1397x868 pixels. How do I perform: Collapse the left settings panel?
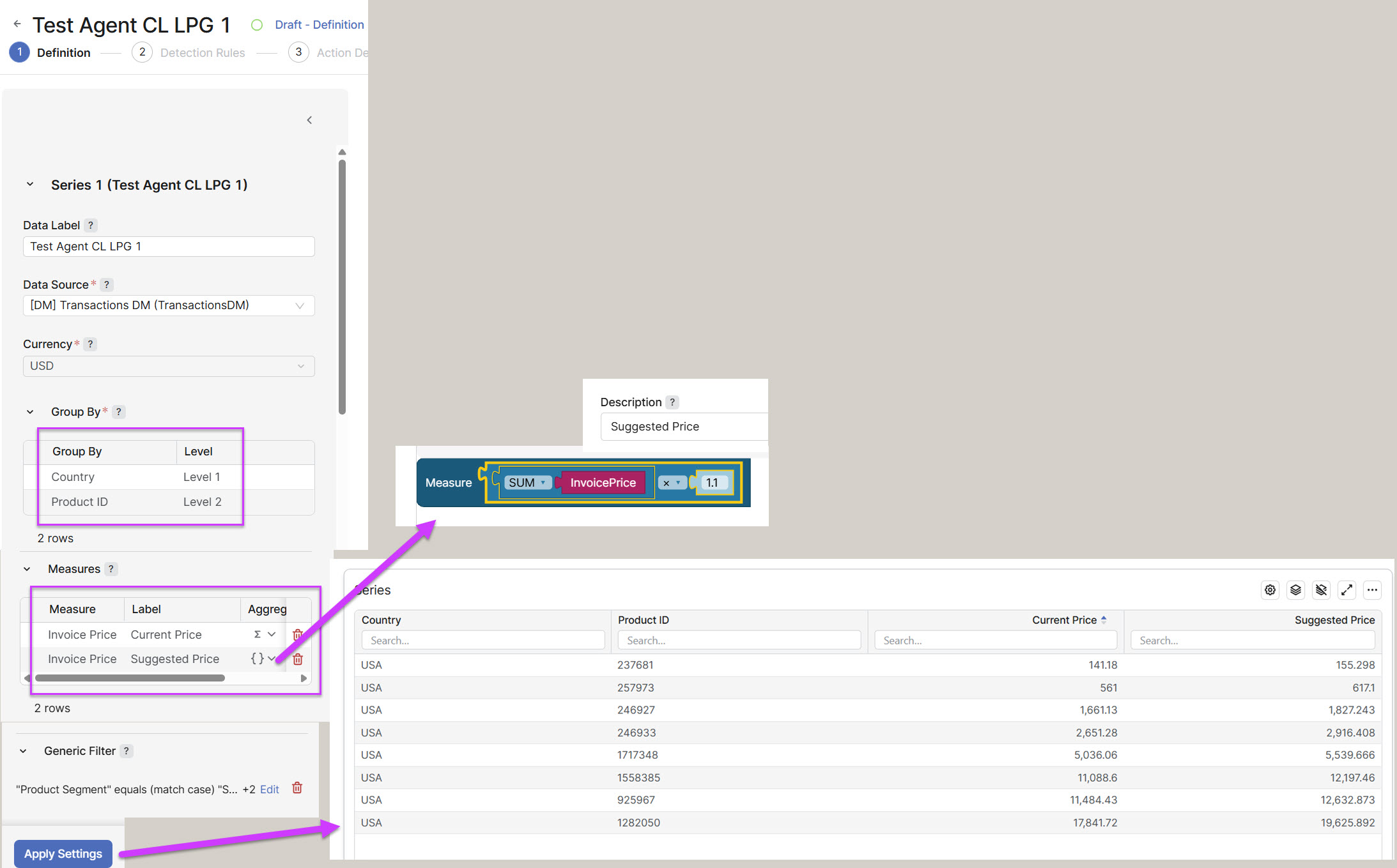coord(309,120)
